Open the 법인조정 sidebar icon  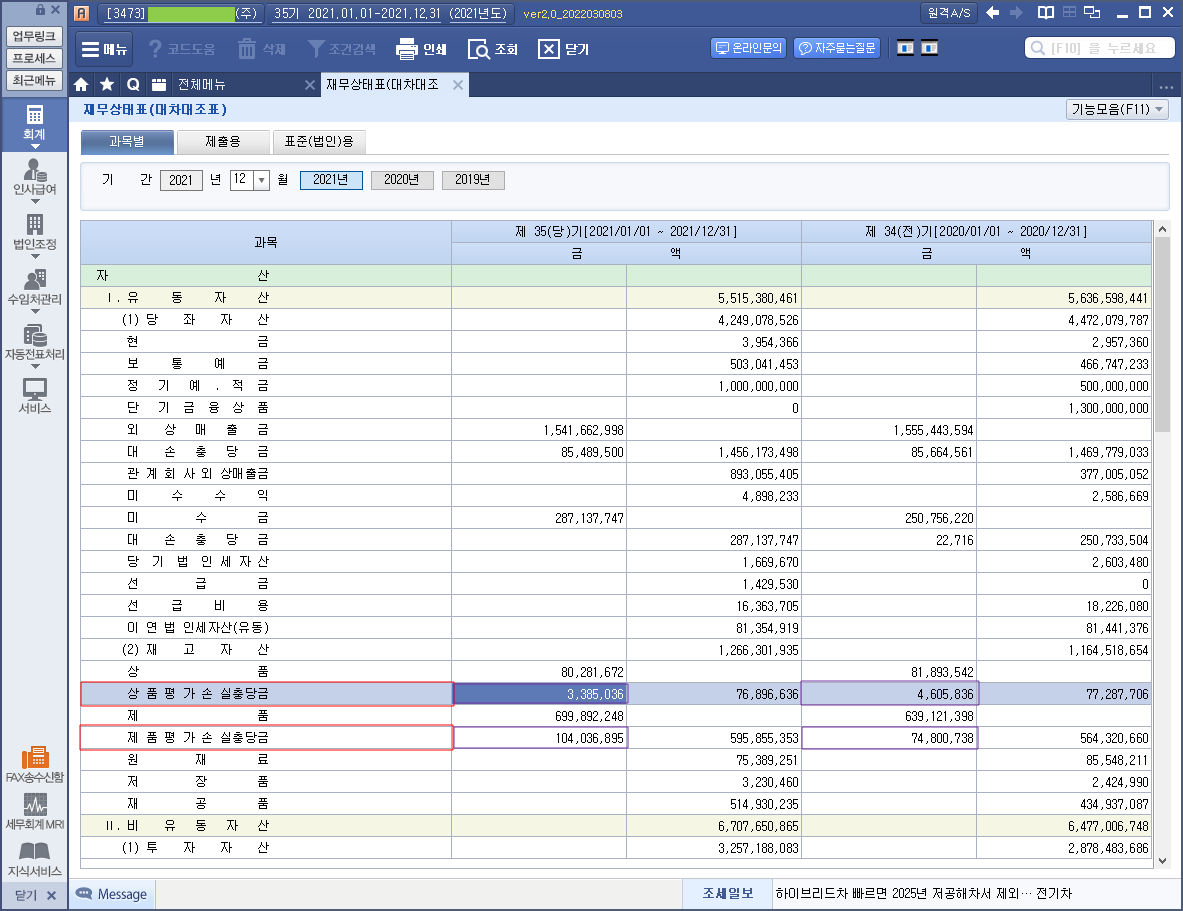tap(35, 231)
